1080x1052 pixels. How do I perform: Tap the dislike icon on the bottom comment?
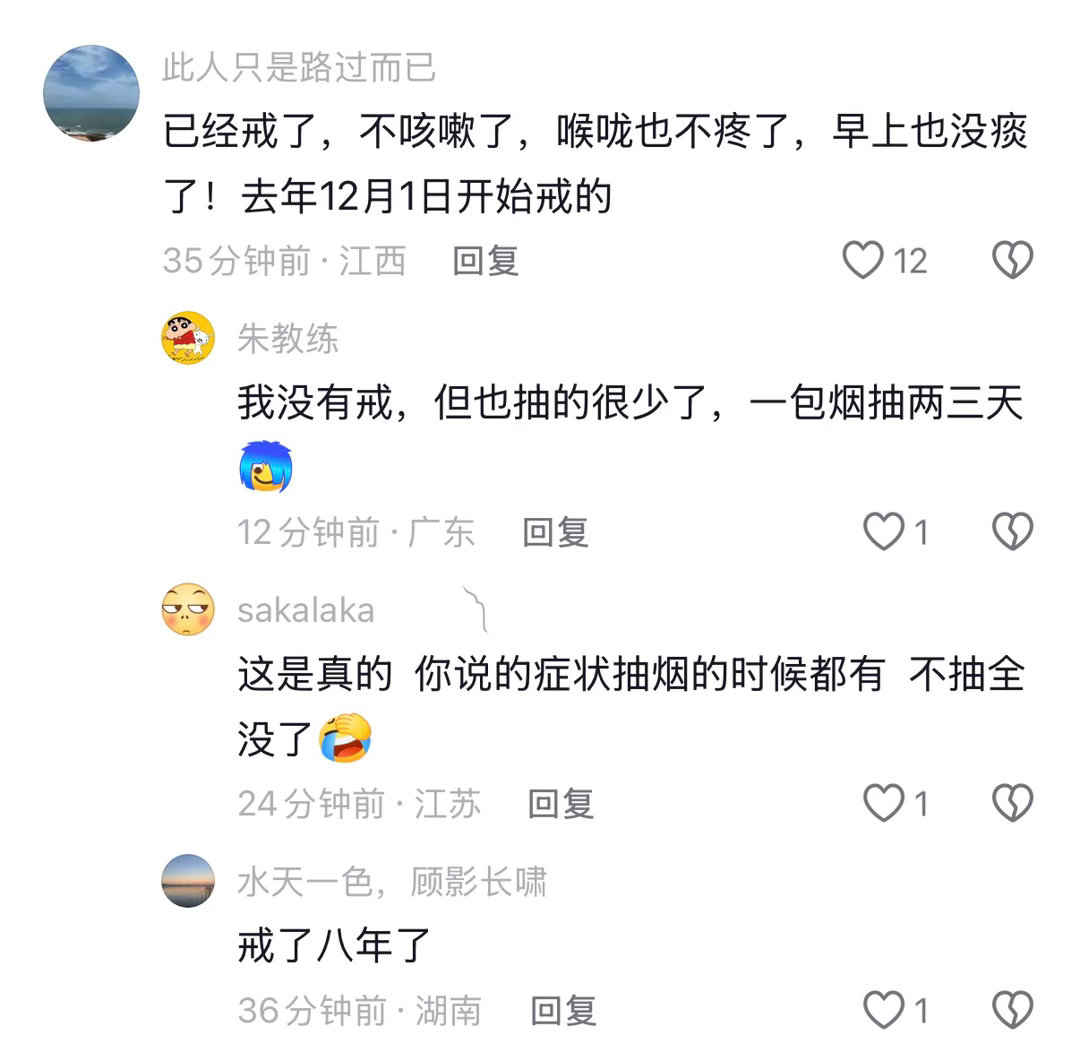[x=1015, y=1012]
